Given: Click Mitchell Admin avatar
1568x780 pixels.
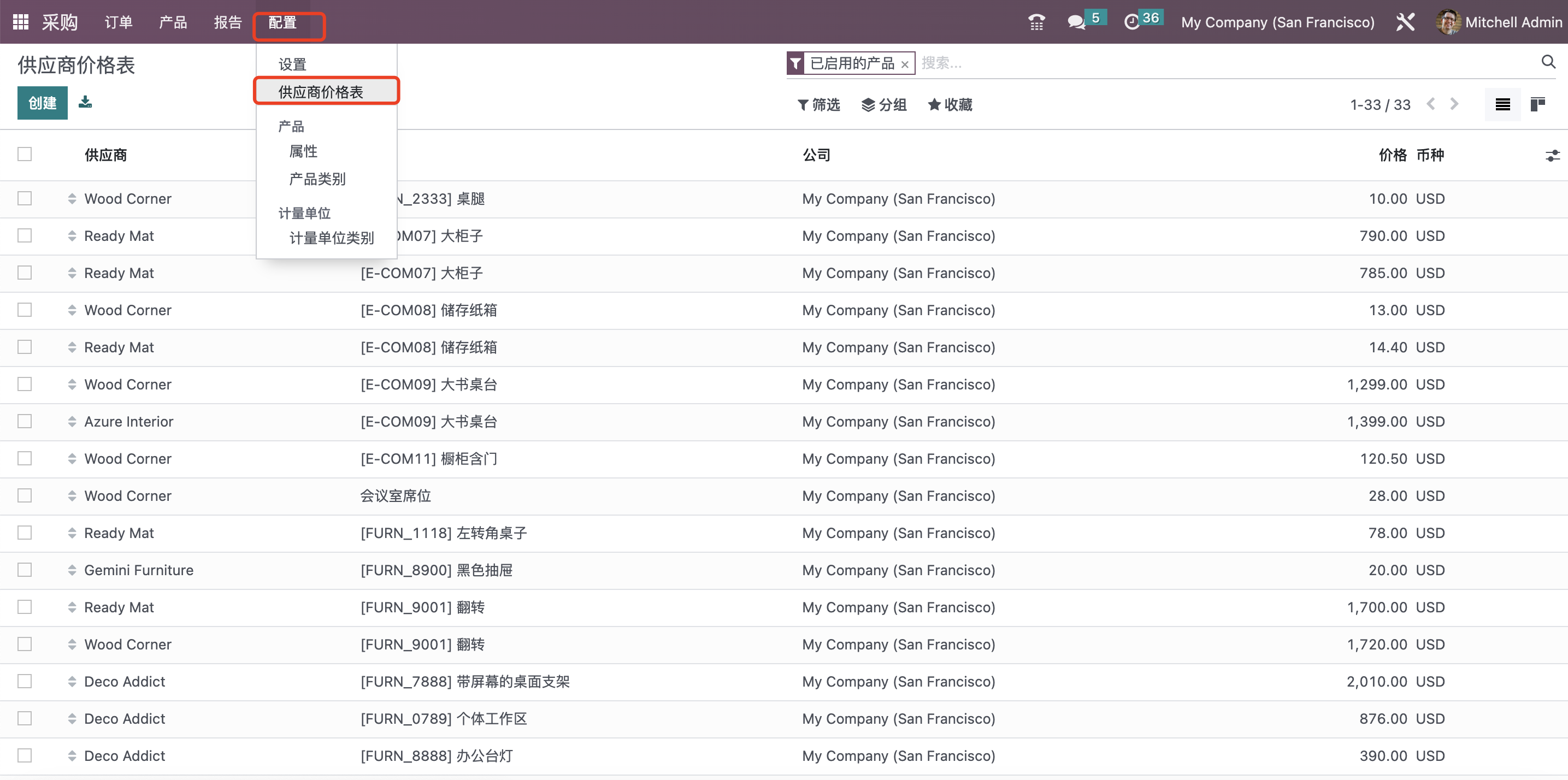Looking at the screenshot, I should pyautogui.click(x=1448, y=22).
